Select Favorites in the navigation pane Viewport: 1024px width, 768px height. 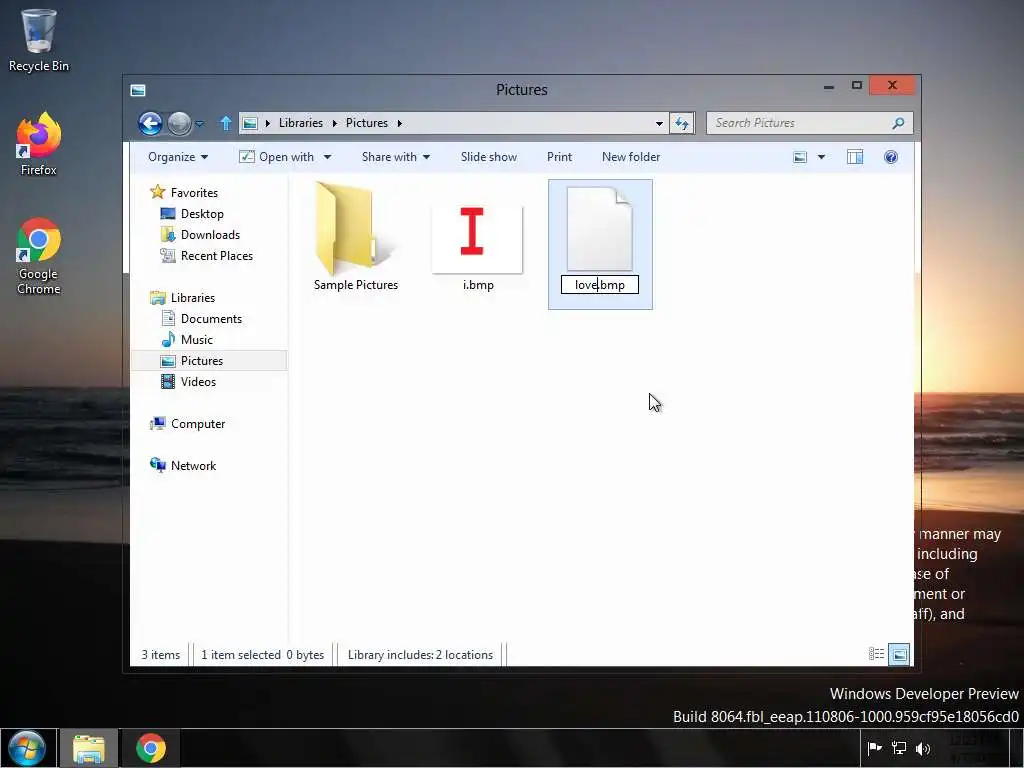(x=194, y=193)
